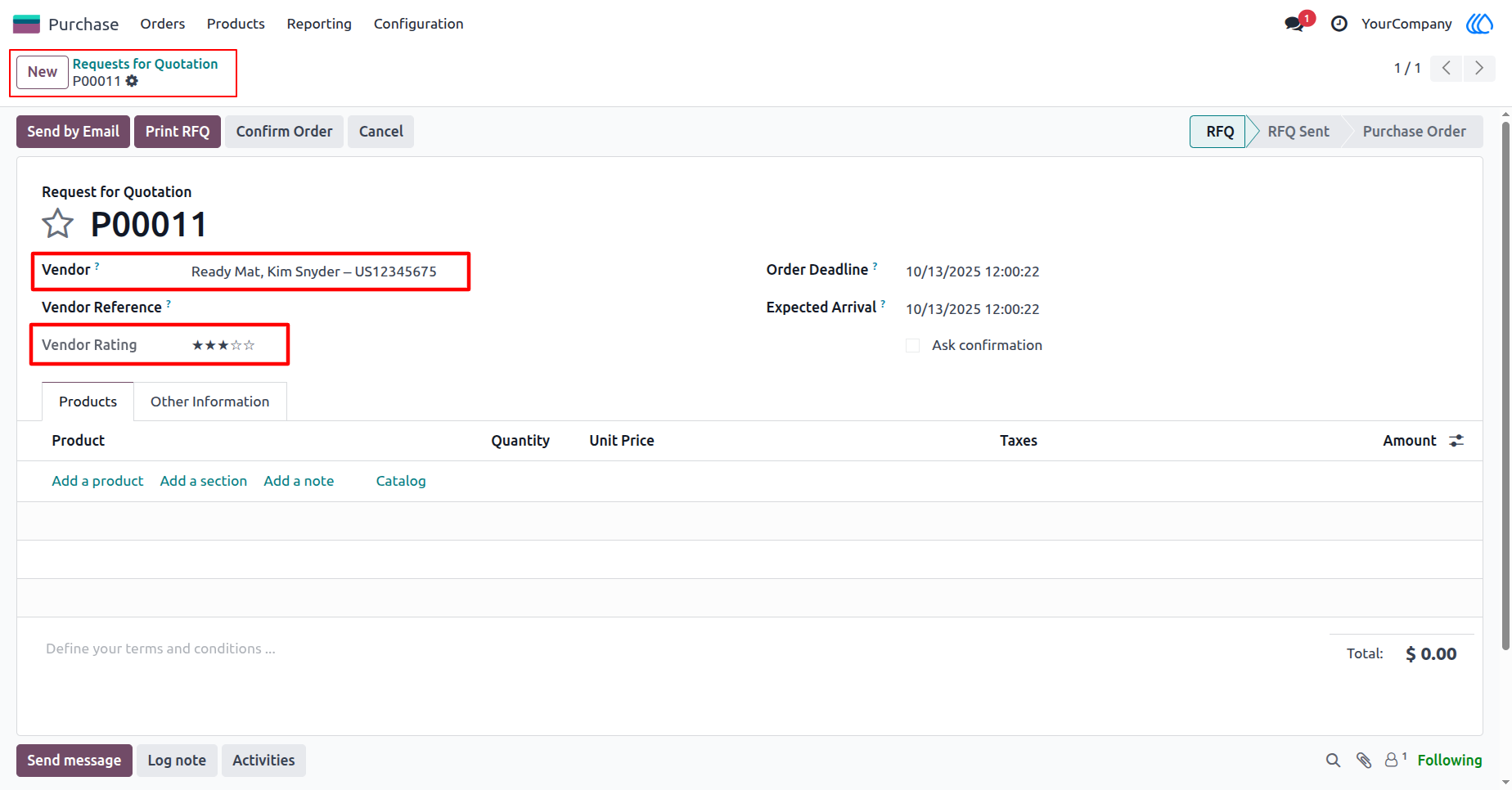1512x790 pixels.
Task: Open the Reporting menu
Action: (319, 24)
